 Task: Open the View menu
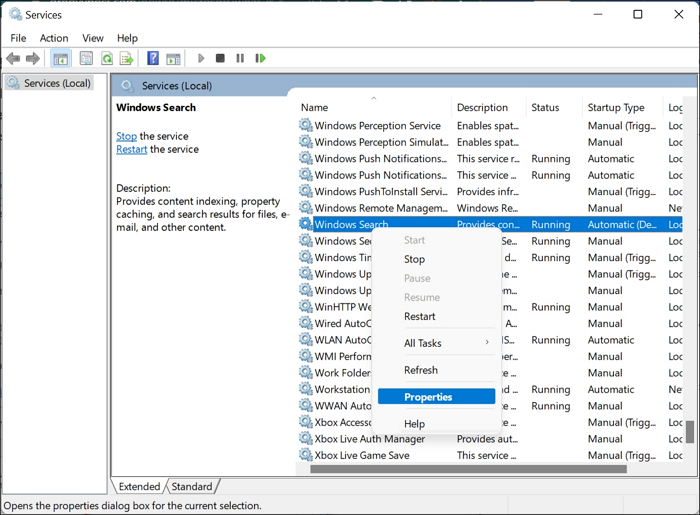pyautogui.click(x=93, y=38)
